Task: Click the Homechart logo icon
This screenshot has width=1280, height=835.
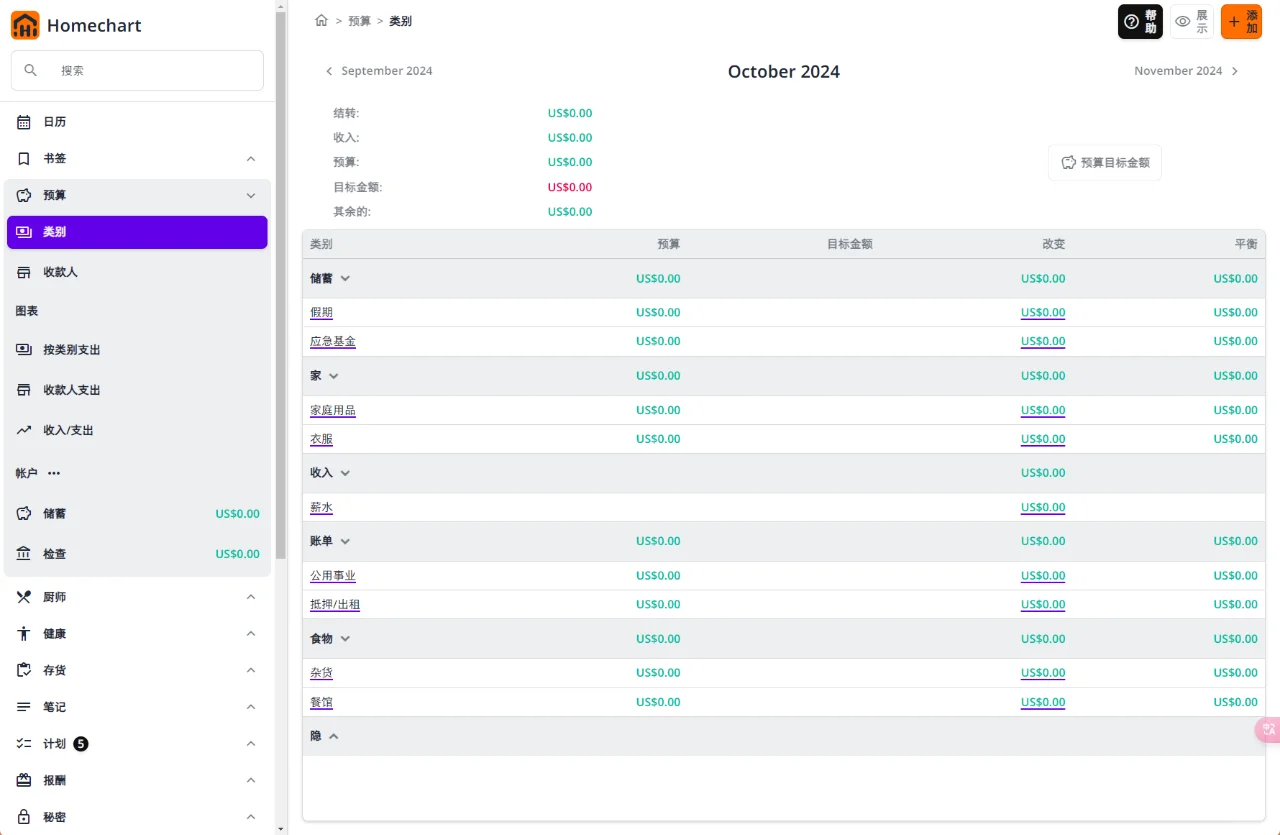Action: click(23, 24)
